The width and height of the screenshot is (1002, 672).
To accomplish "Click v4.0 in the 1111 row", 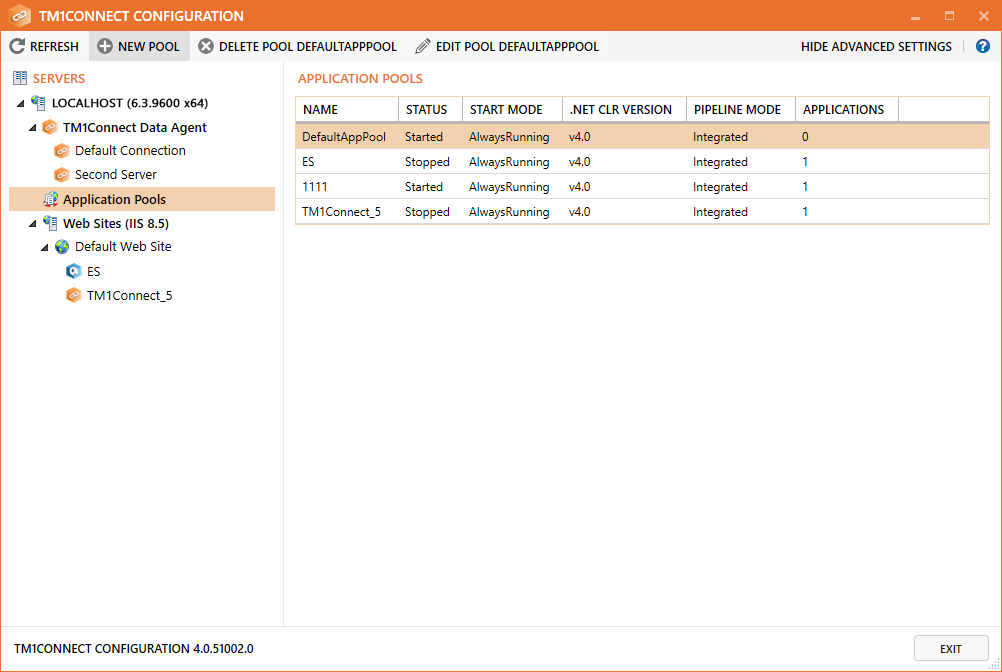I will 579,187.
